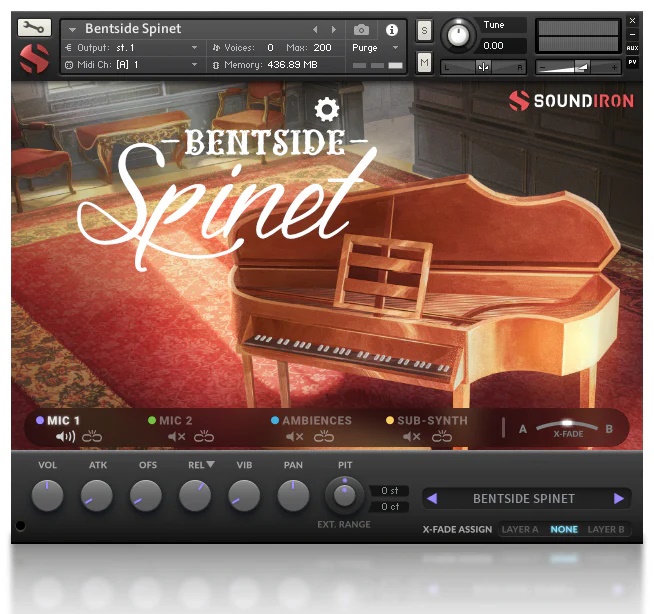This screenshot has width=654, height=614.
Task: Show instrument info with the i icon
Action: [391, 30]
